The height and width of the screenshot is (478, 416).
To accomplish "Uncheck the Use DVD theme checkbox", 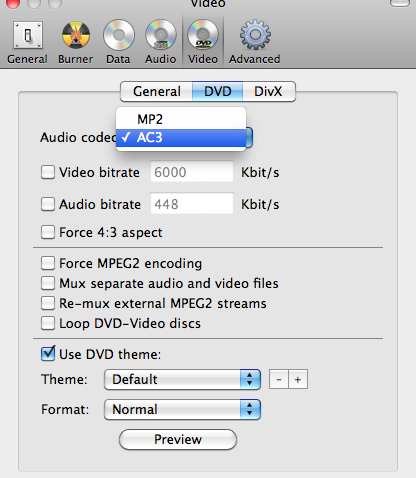I will pos(48,354).
